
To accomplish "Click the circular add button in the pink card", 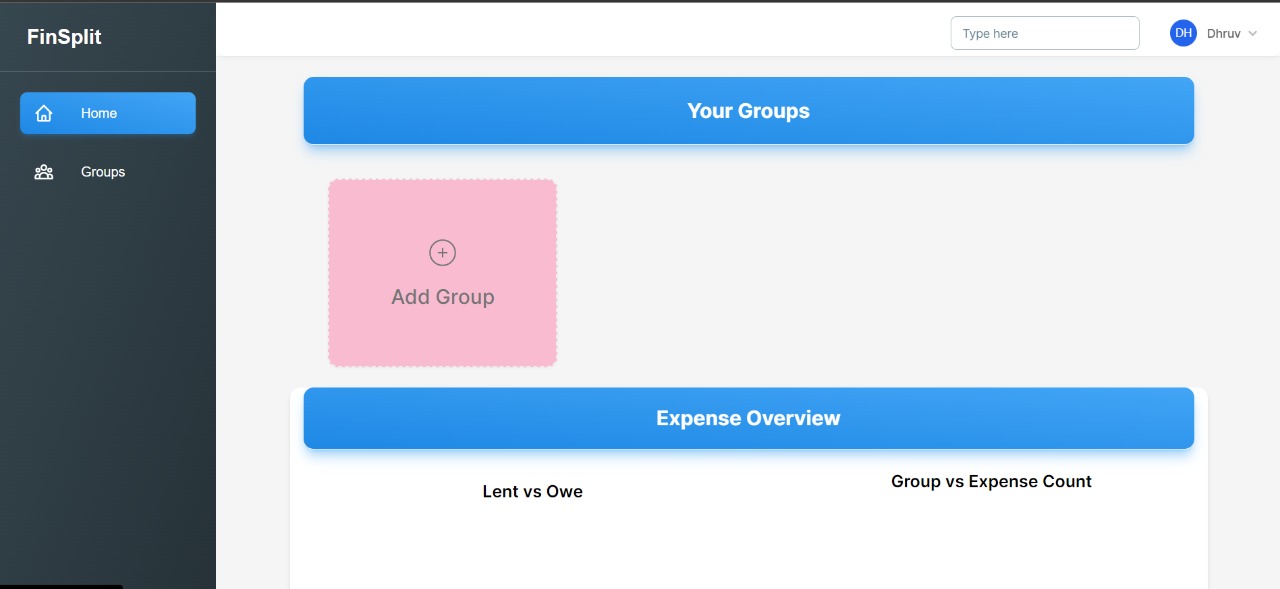I will pos(442,252).
